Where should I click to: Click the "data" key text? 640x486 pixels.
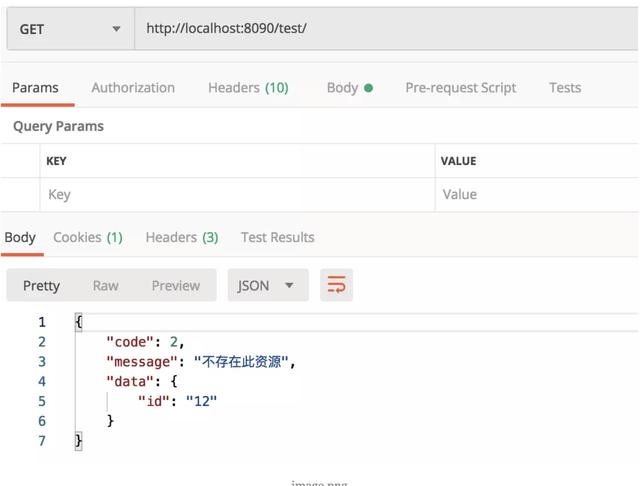(130, 382)
